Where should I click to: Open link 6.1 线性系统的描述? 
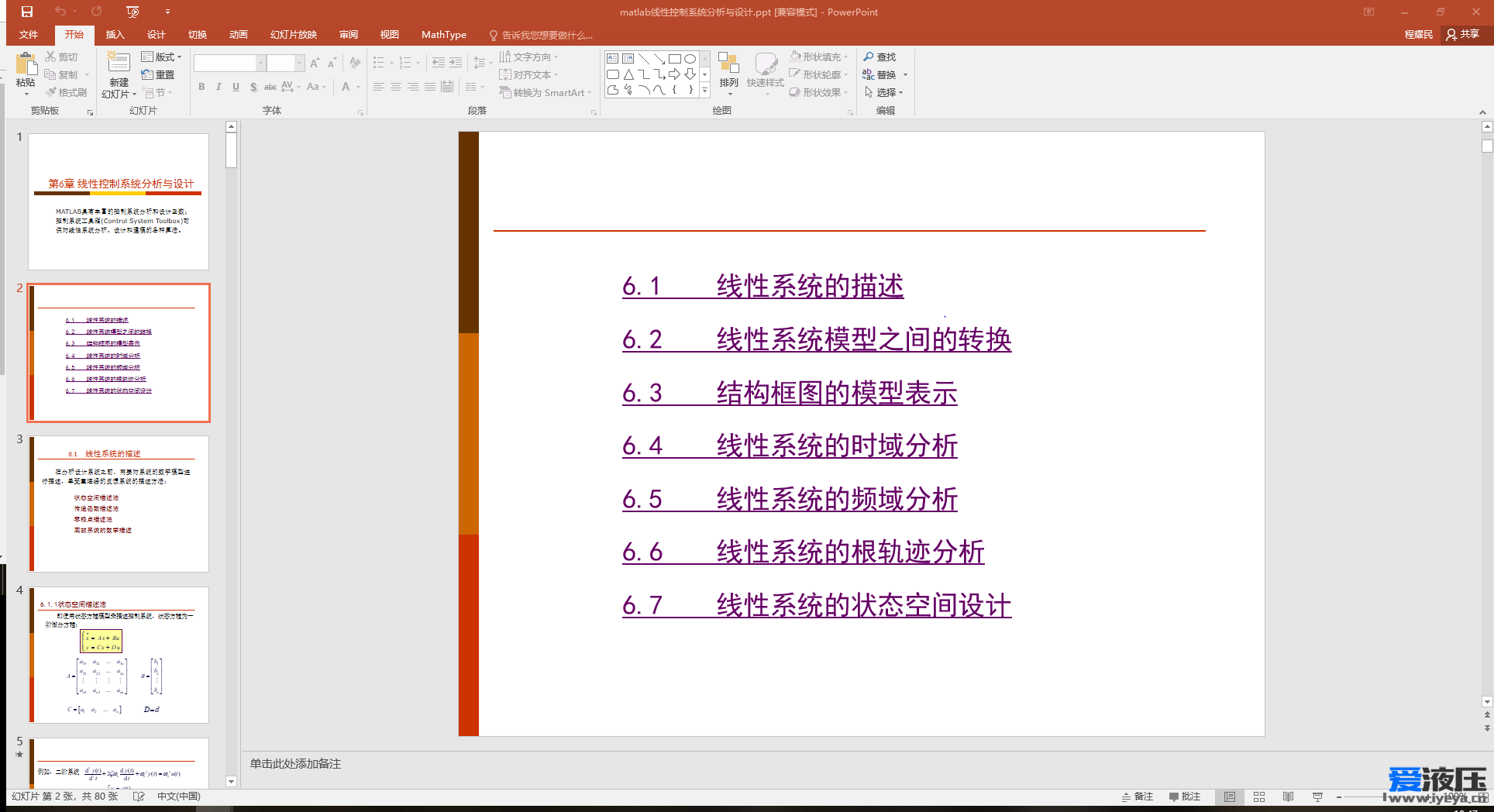click(762, 286)
